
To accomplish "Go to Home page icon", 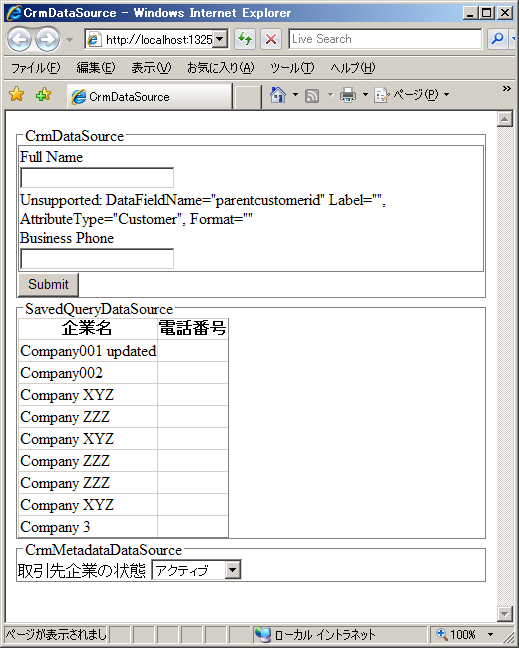I will [278, 95].
